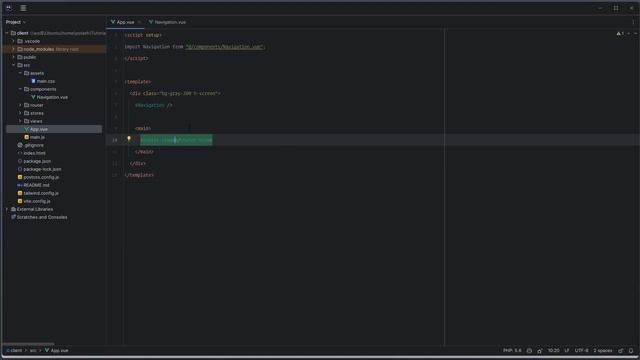The width and height of the screenshot is (640, 360).
Task: Open the PHP language level status widget
Action: click(x=512, y=351)
